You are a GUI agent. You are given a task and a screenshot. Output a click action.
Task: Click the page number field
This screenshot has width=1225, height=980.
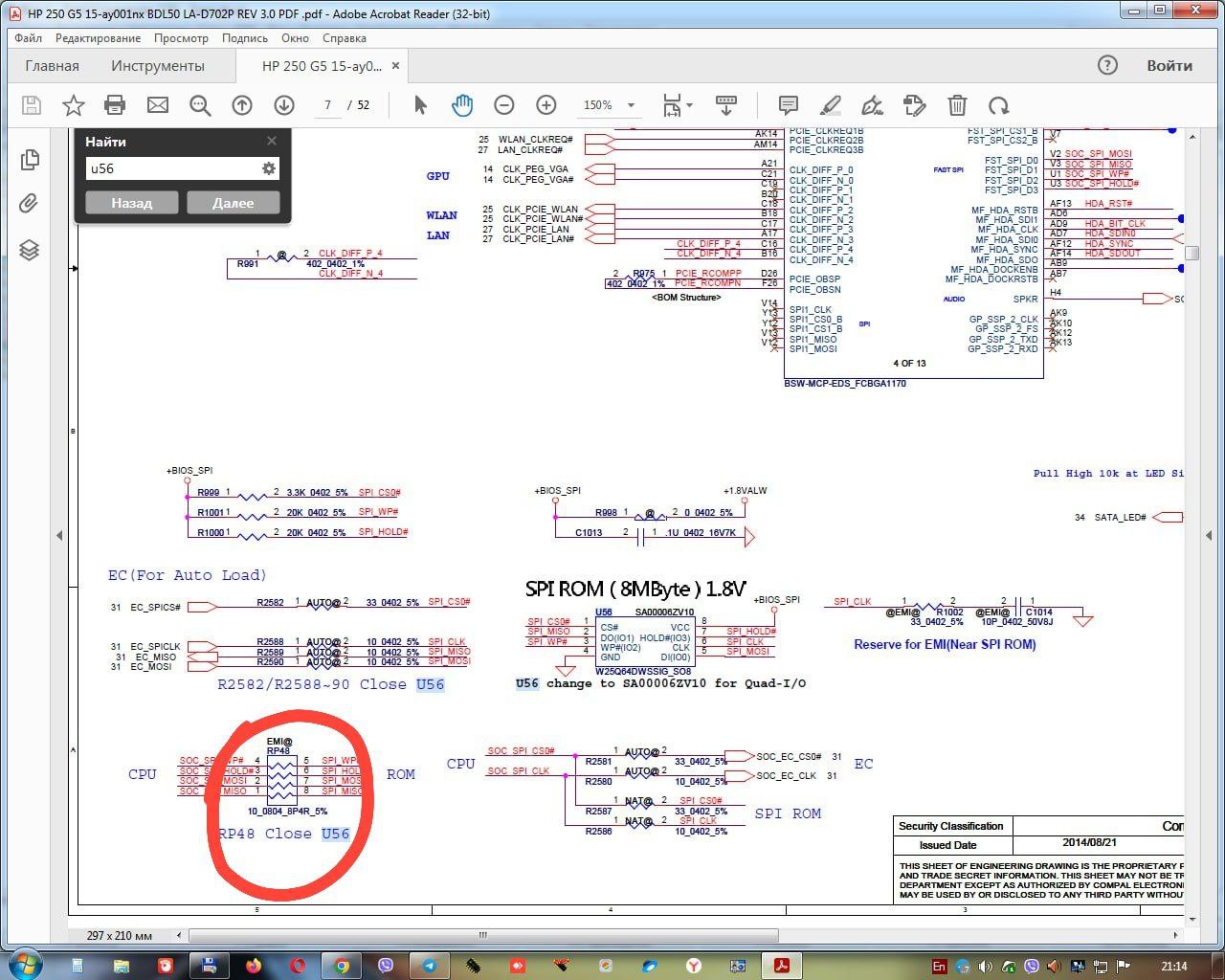tap(327, 105)
